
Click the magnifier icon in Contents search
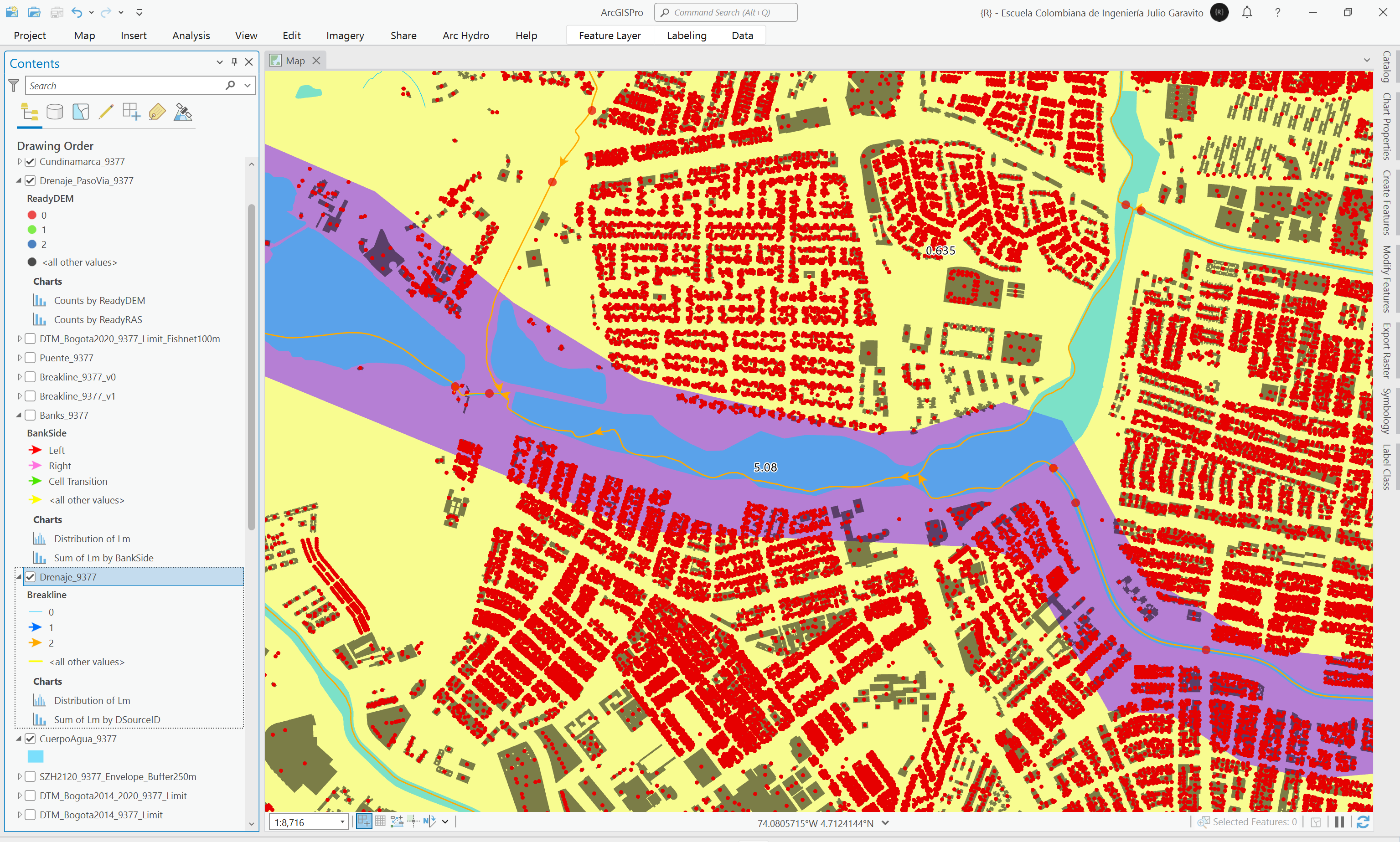point(230,85)
